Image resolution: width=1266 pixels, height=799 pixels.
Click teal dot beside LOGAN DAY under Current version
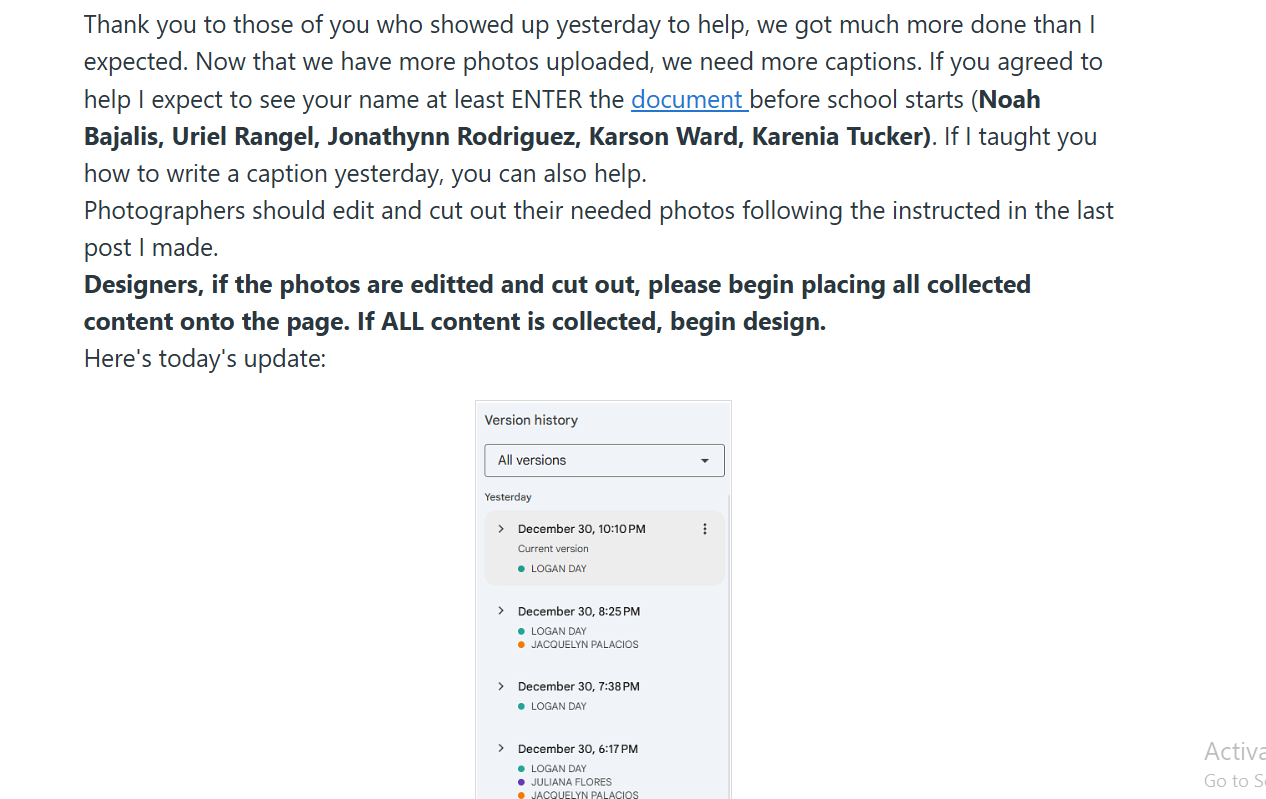coord(521,569)
